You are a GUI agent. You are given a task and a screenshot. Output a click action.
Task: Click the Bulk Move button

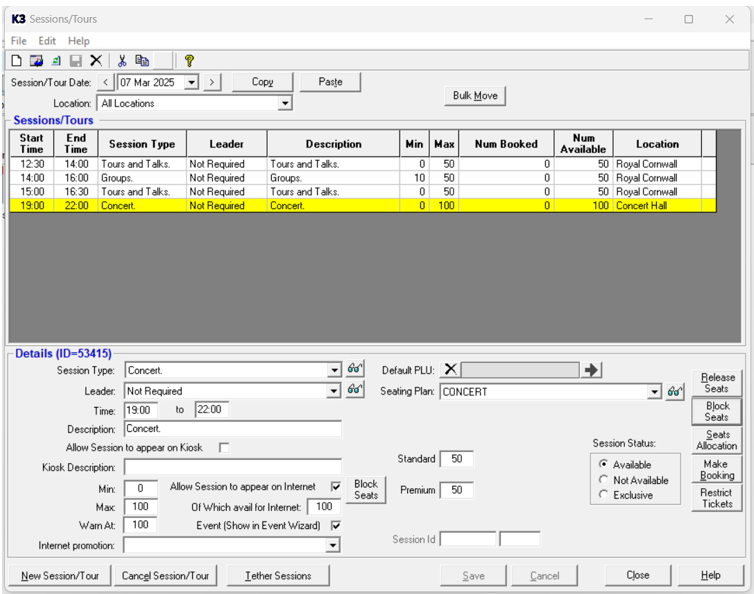475,96
